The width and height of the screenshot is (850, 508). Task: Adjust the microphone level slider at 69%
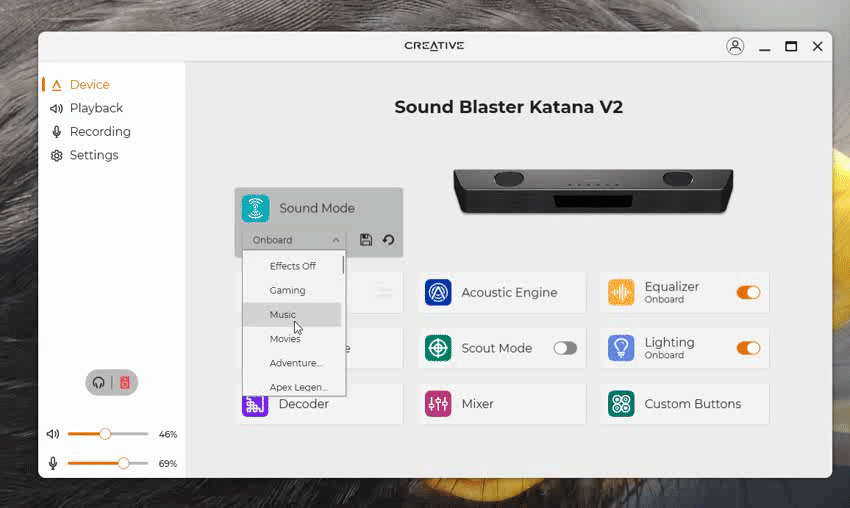coord(108,463)
